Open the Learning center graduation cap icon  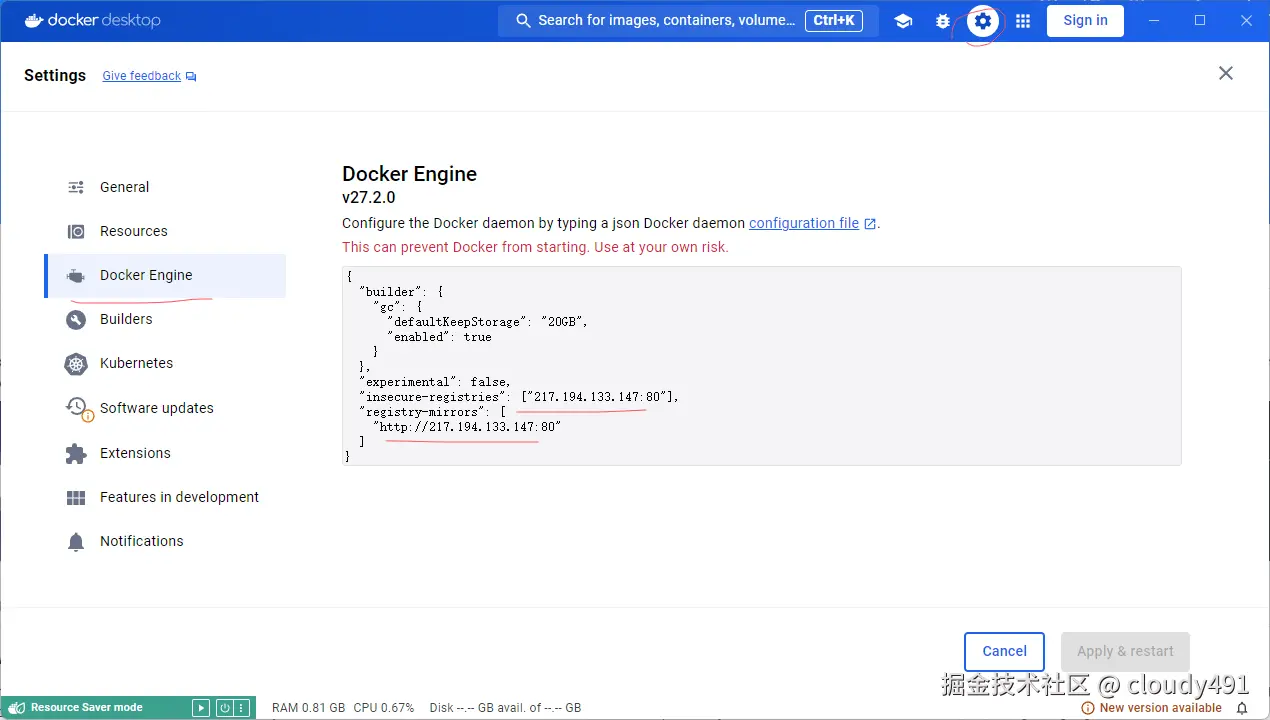coord(903,20)
